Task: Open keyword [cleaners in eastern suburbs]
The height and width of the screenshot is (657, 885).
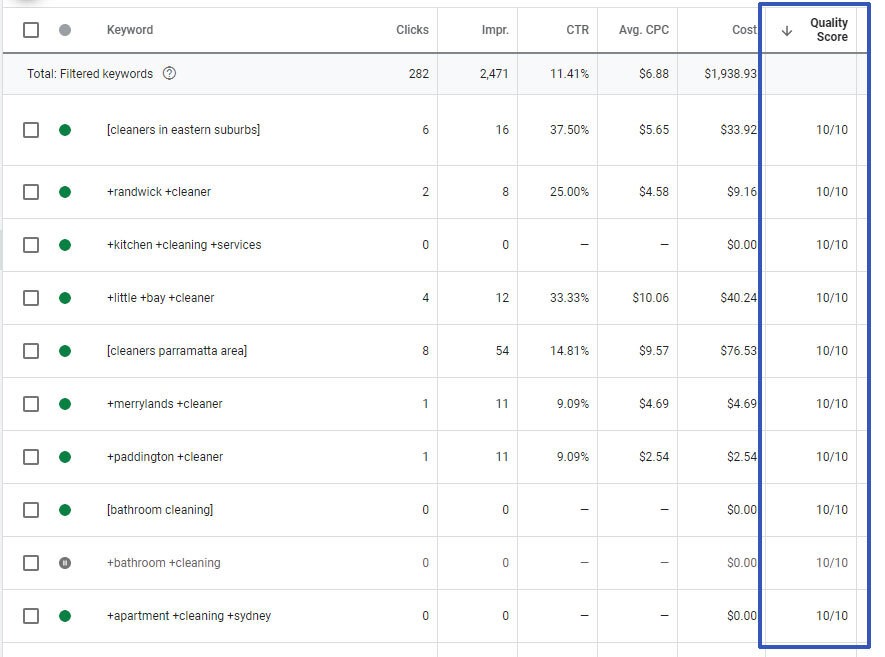Action: 183,130
